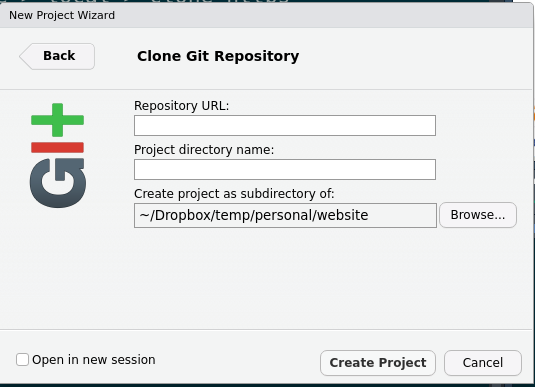This screenshot has width=535, height=387.
Task: Click the Create project as subdirectory of label
Action: pyautogui.click(x=234, y=194)
